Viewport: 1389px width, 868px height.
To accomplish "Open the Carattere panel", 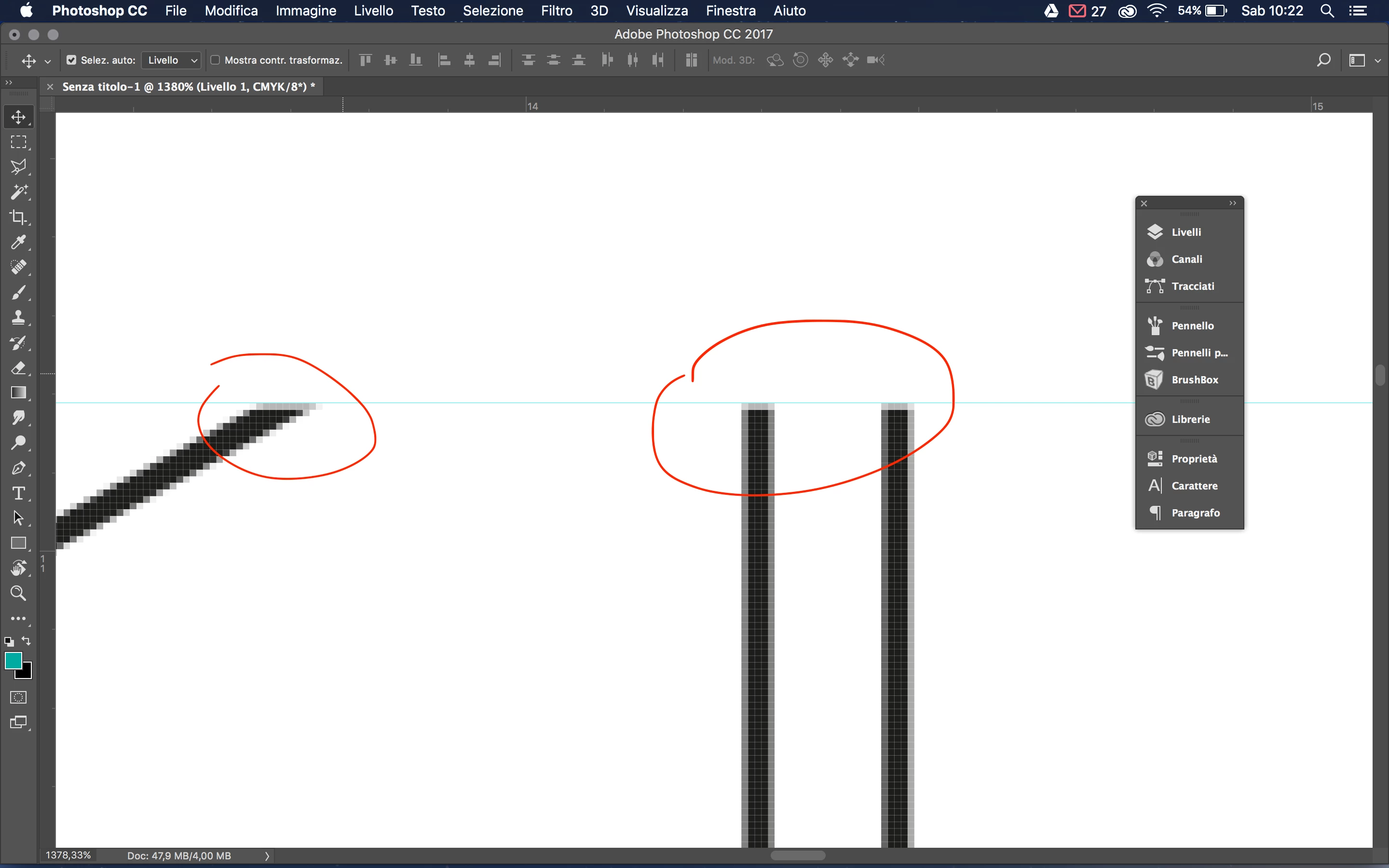I will click(1194, 486).
